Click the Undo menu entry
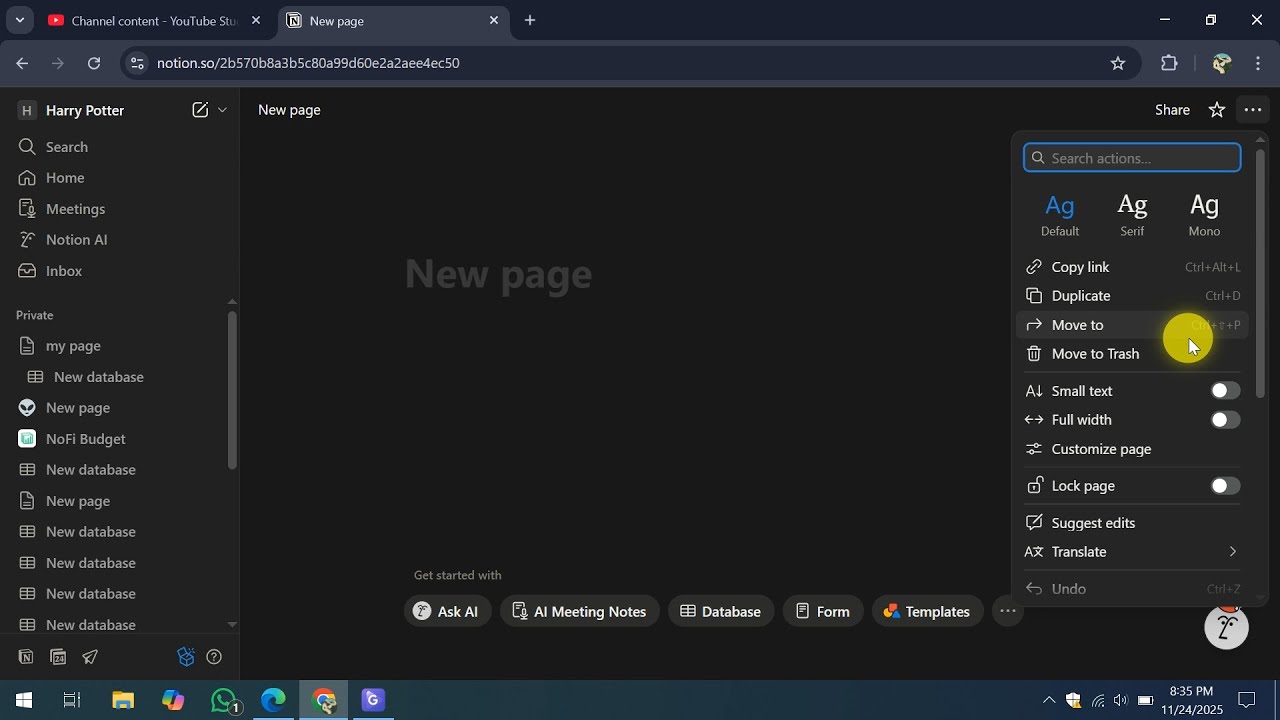Image resolution: width=1280 pixels, height=720 pixels. (x=1132, y=589)
